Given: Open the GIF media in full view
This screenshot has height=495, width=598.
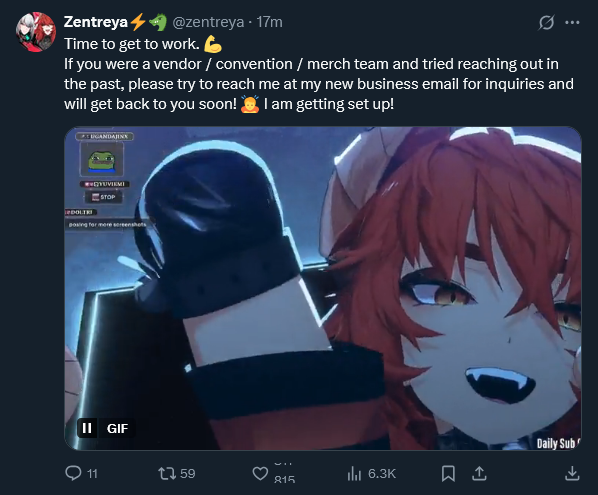Looking at the screenshot, I should point(323,288).
